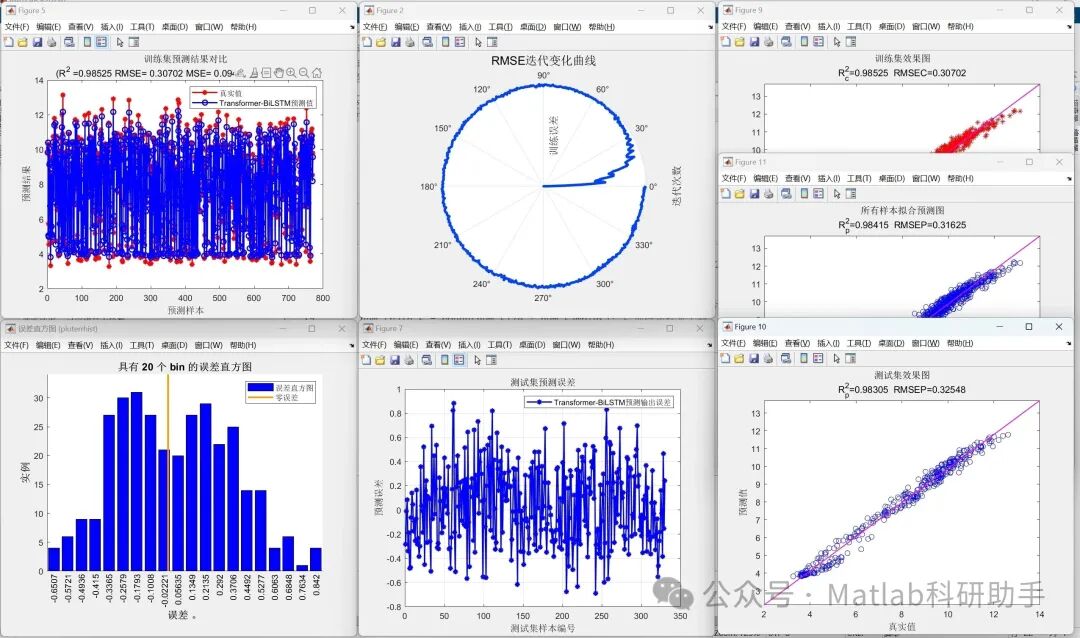The width and height of the screenshot is (1080, 638).
Task: Open 文件(F) menu in Figure 10
Action: pos(734,343)
